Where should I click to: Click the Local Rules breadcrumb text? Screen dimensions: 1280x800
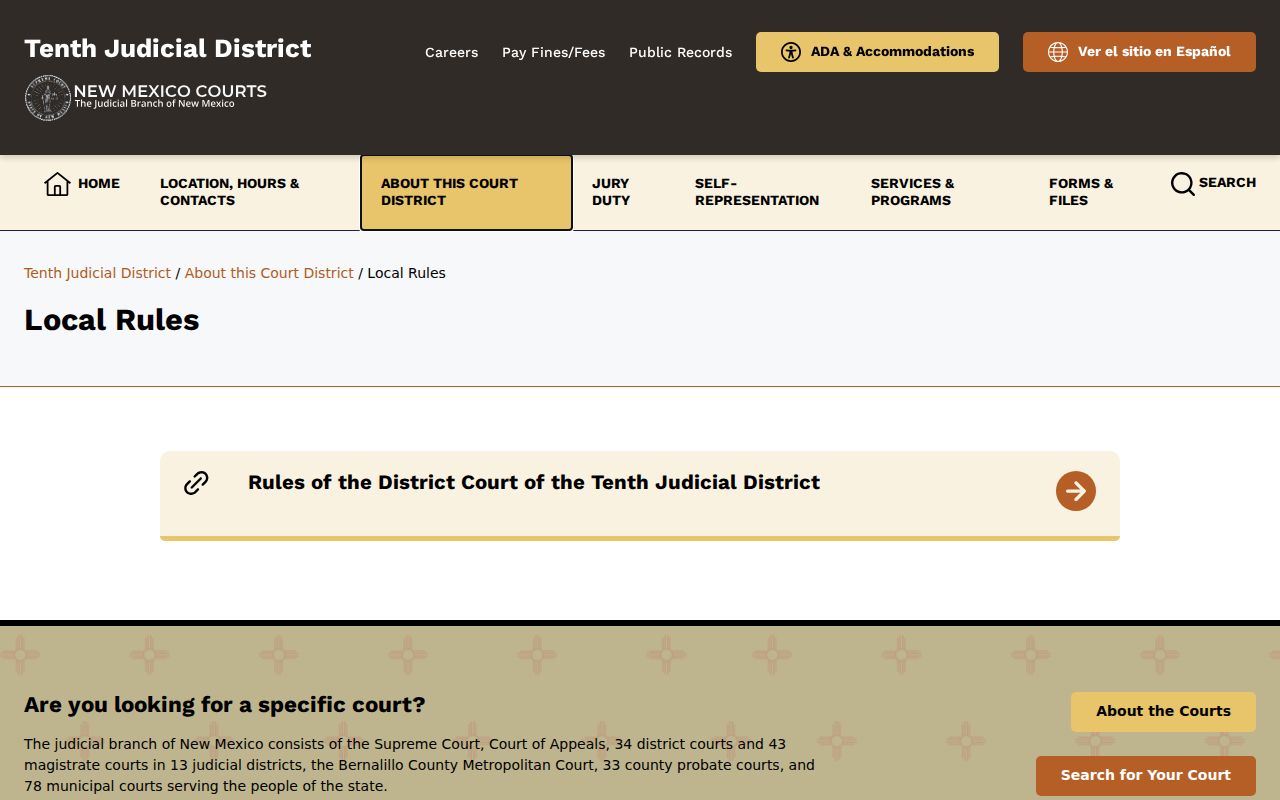click(x=406, y=273)
